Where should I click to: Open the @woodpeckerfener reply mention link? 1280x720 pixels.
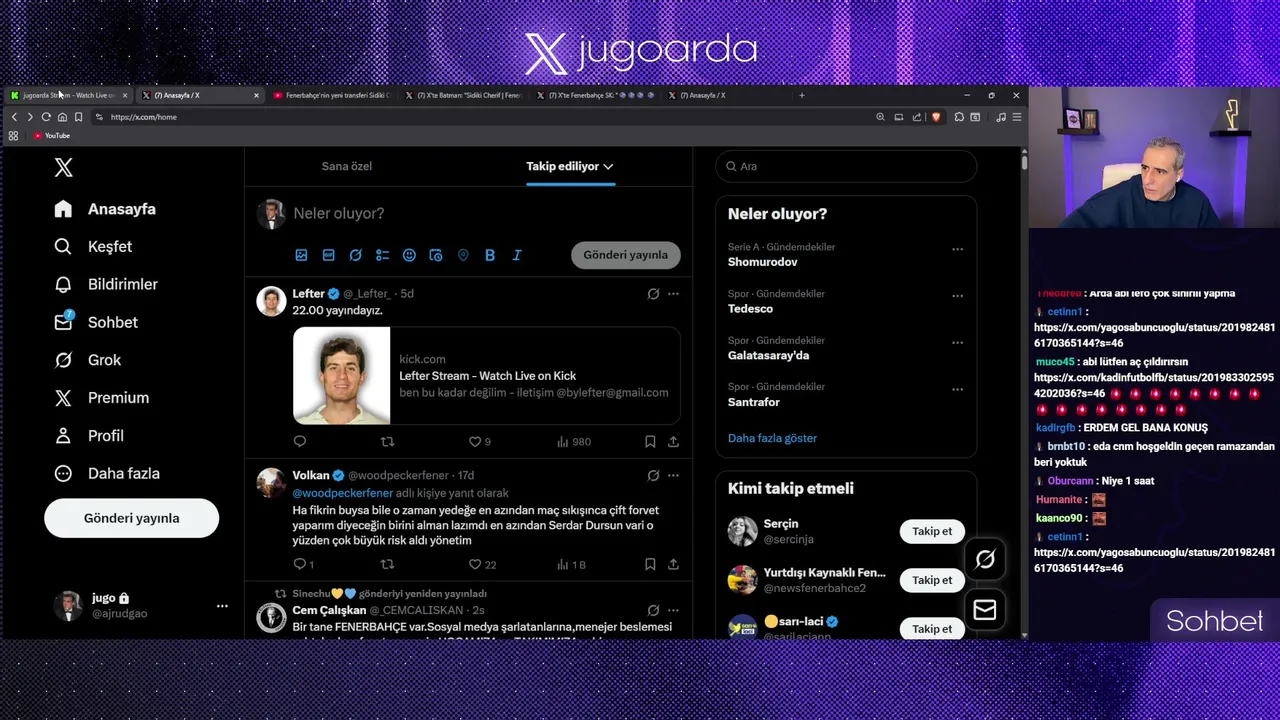pos(342,493)
